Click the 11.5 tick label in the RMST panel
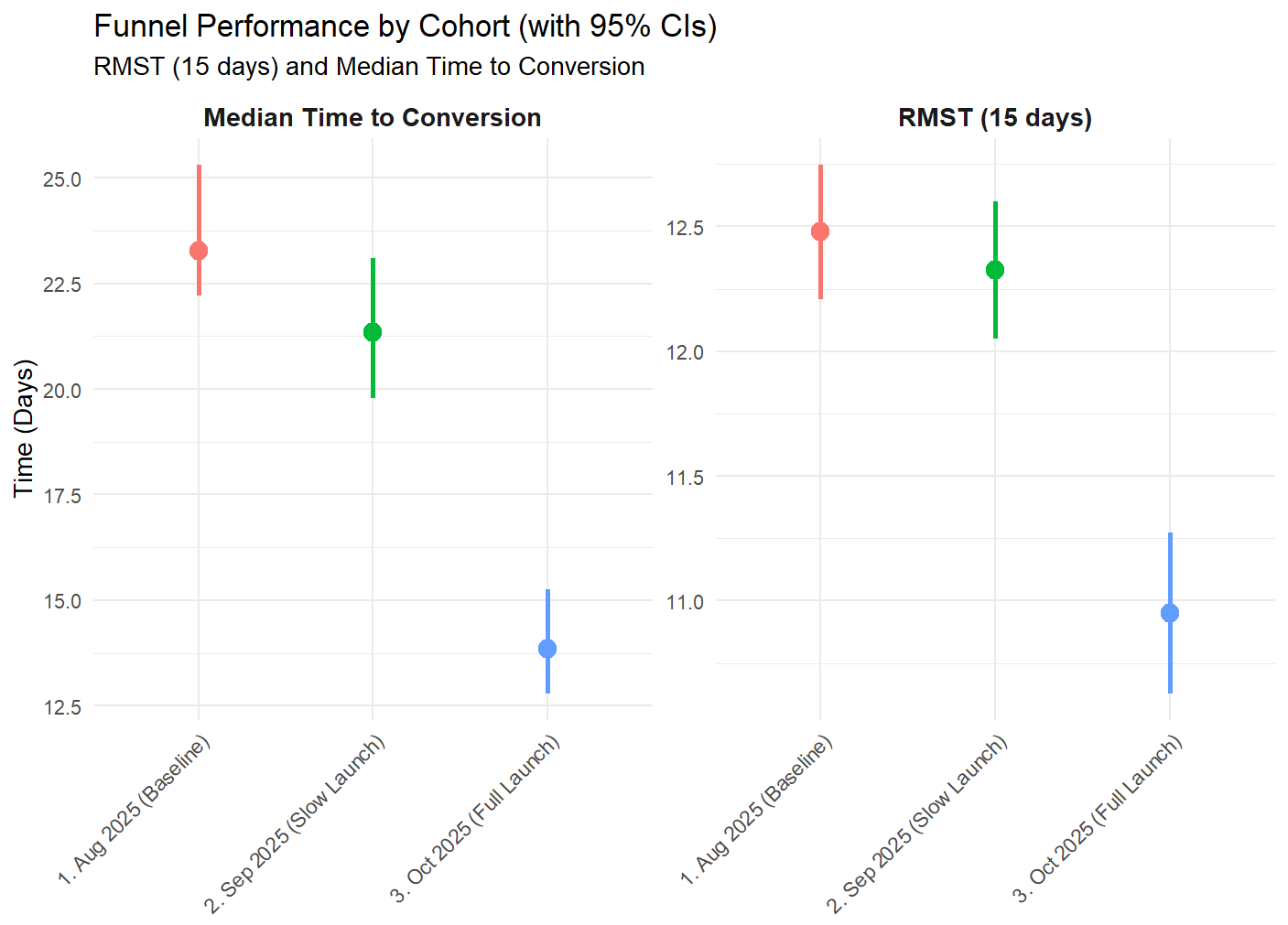This screenshot has height=925, width=1288. [685, 478]
